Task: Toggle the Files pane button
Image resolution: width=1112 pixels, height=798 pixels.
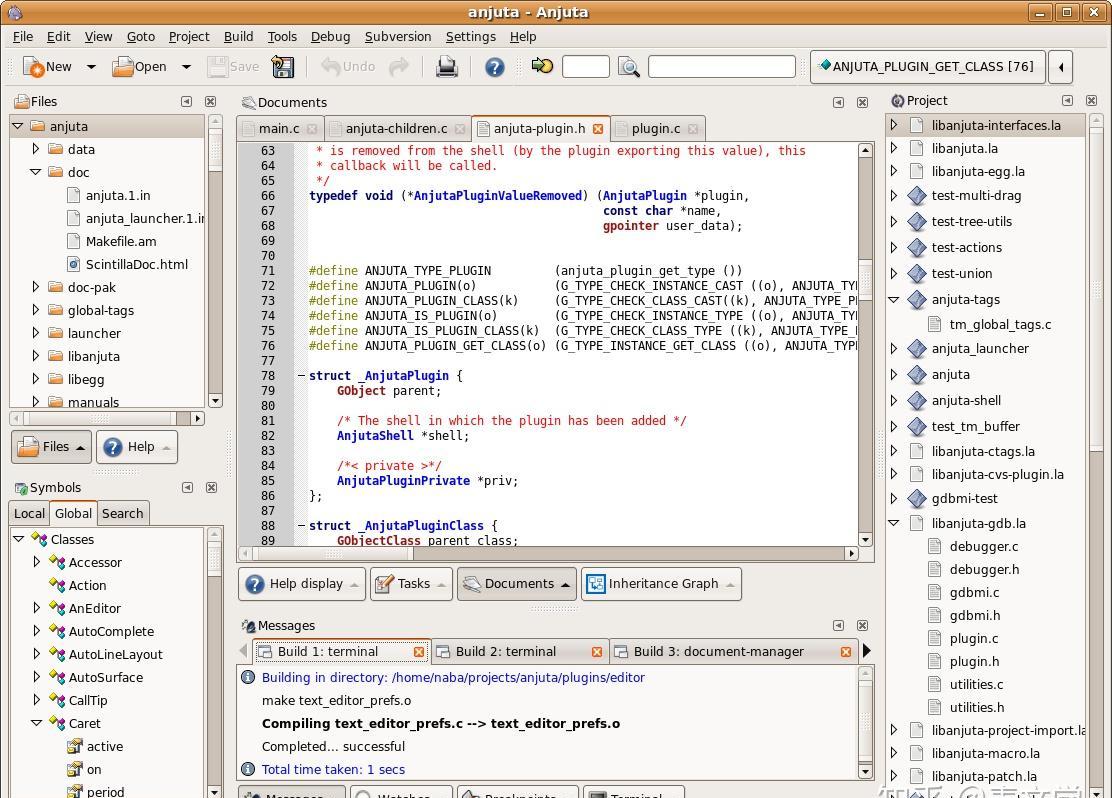Action: click(51, 447)
